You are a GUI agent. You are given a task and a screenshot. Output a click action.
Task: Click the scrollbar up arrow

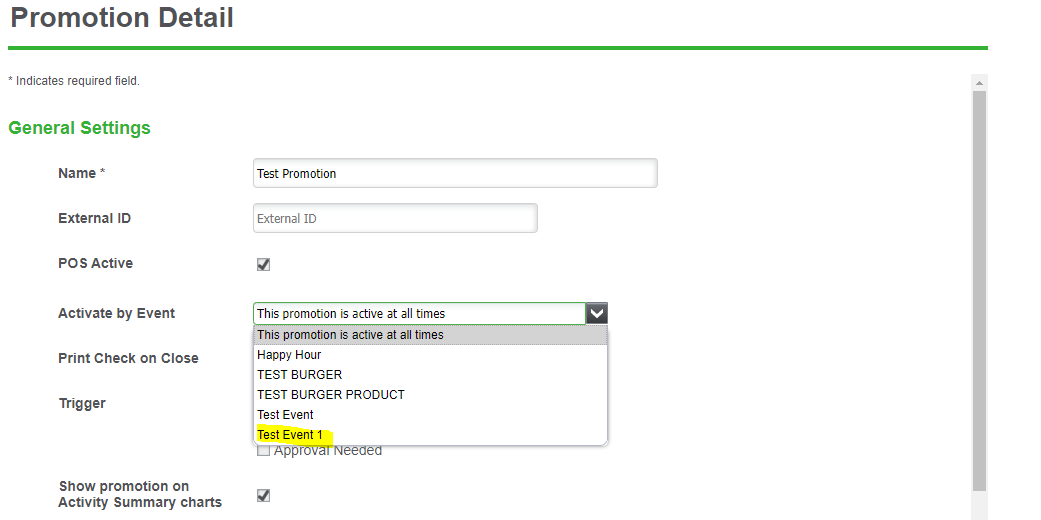click(x=979, y=82)
